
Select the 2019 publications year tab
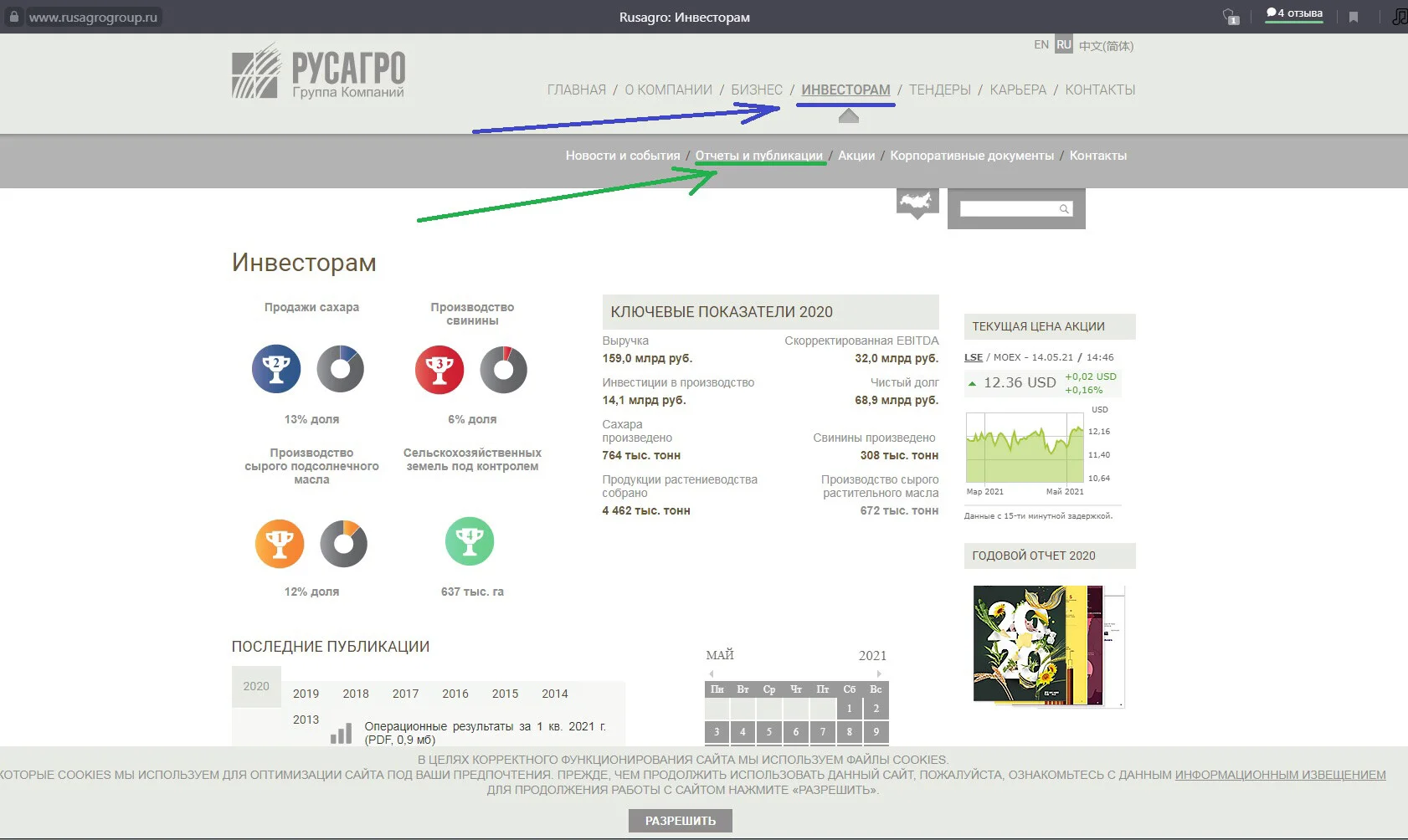tap(306, 694)
